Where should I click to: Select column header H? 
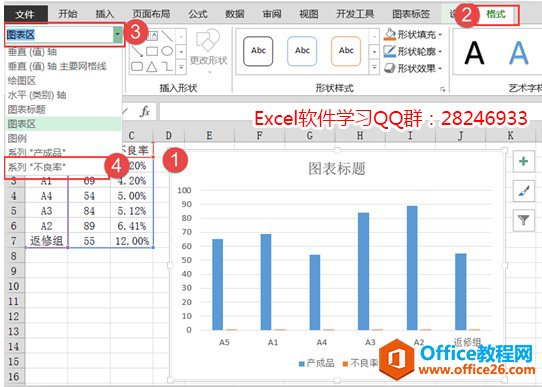(360, 135)
